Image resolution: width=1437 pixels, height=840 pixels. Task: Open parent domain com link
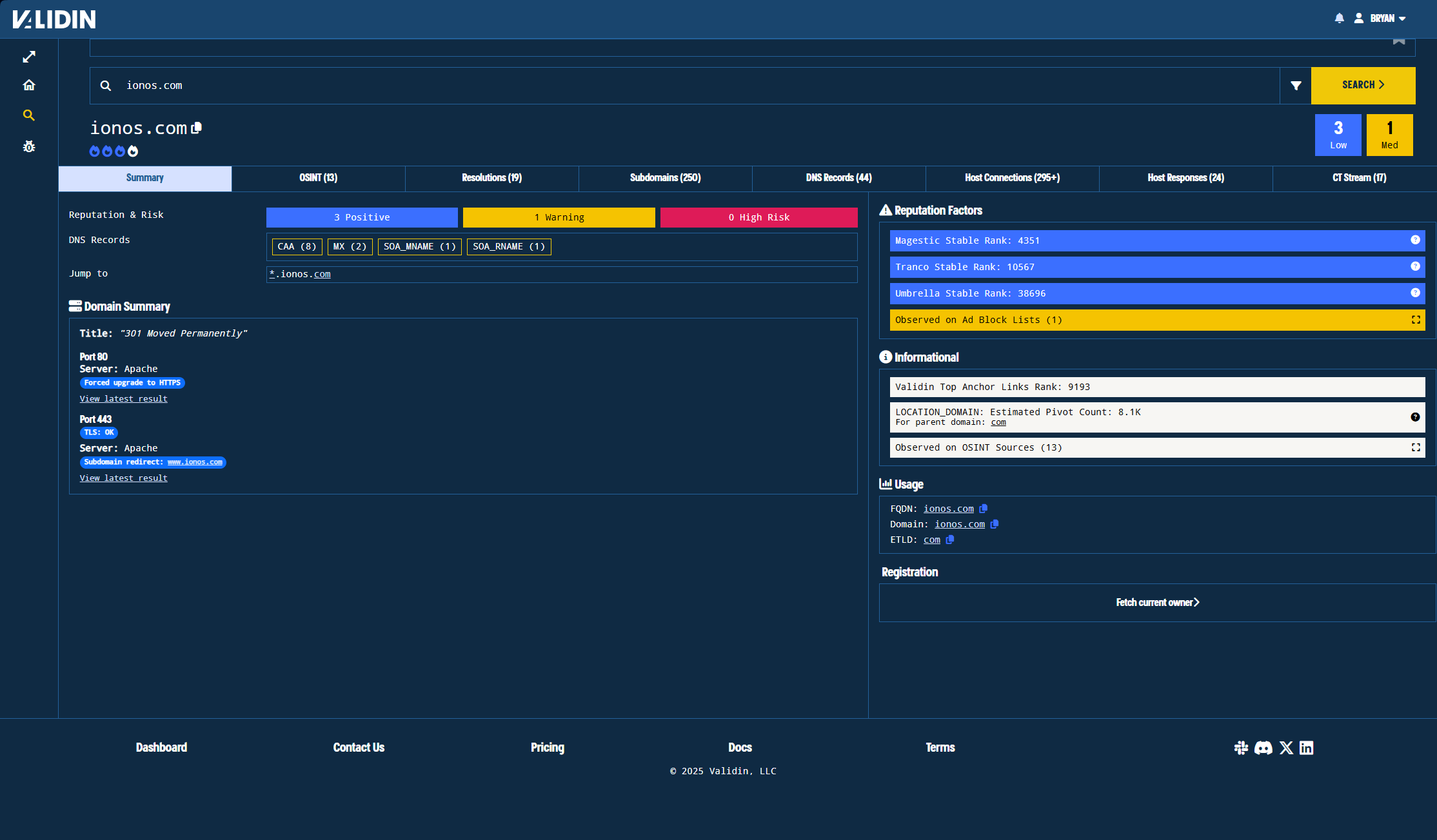998,423
